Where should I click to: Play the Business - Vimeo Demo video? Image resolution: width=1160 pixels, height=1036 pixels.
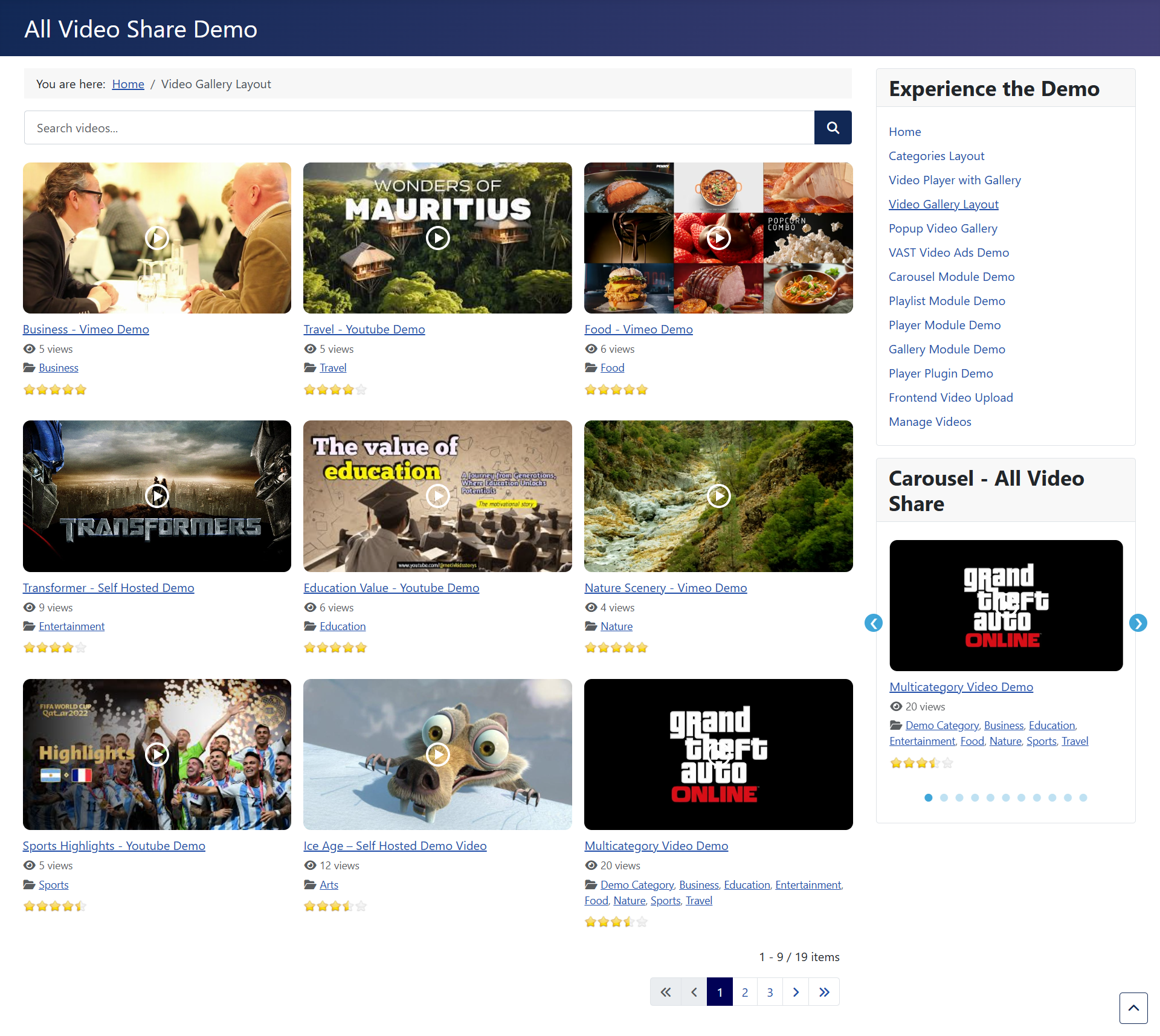pos(157,238)
